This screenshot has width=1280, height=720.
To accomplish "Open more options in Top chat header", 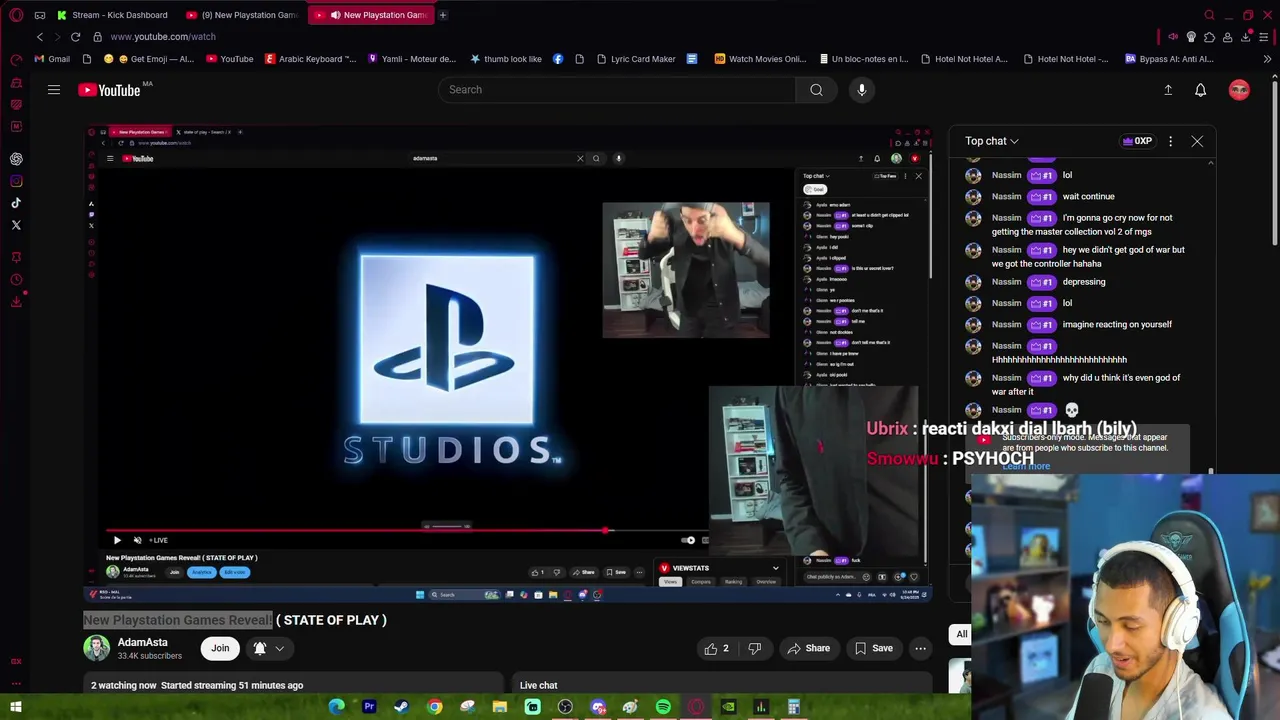I will pyautogui.click(x=1170, y=141).
